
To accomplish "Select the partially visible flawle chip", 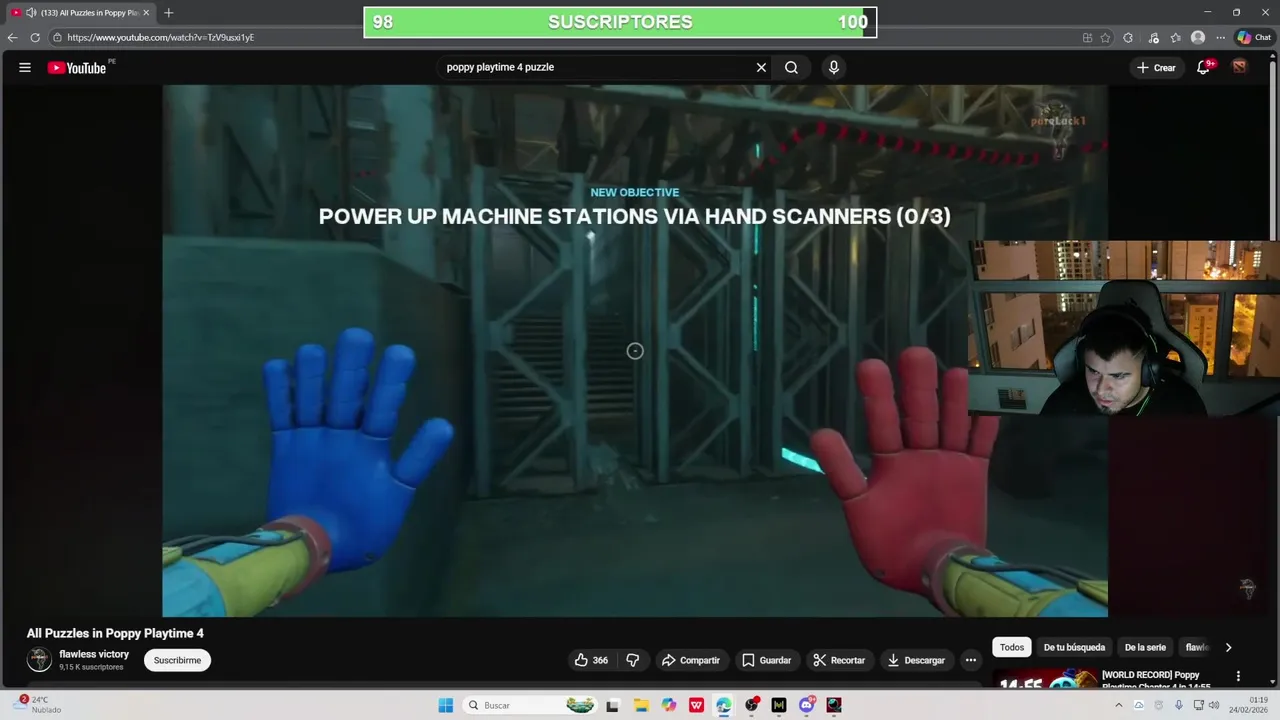I will pyautogui.click(x=1197, y=647).
